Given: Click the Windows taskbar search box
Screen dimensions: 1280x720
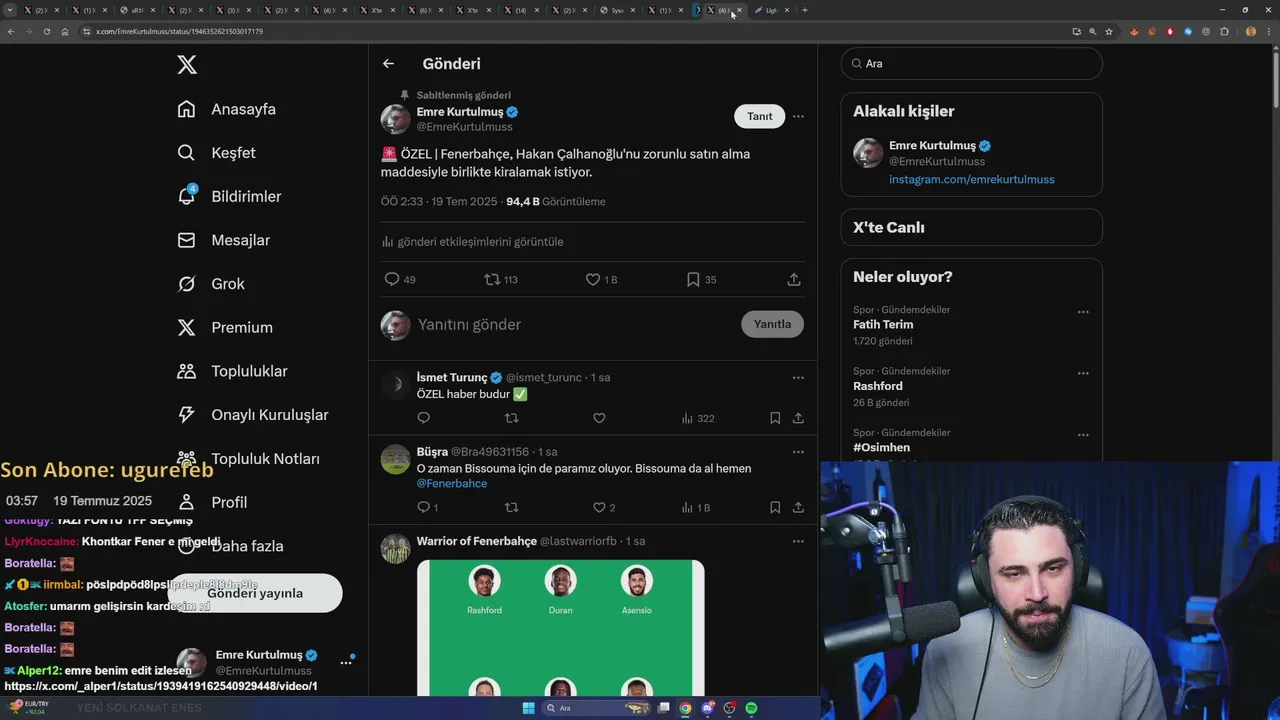Looking at the screenshot, I should [595, 708].
